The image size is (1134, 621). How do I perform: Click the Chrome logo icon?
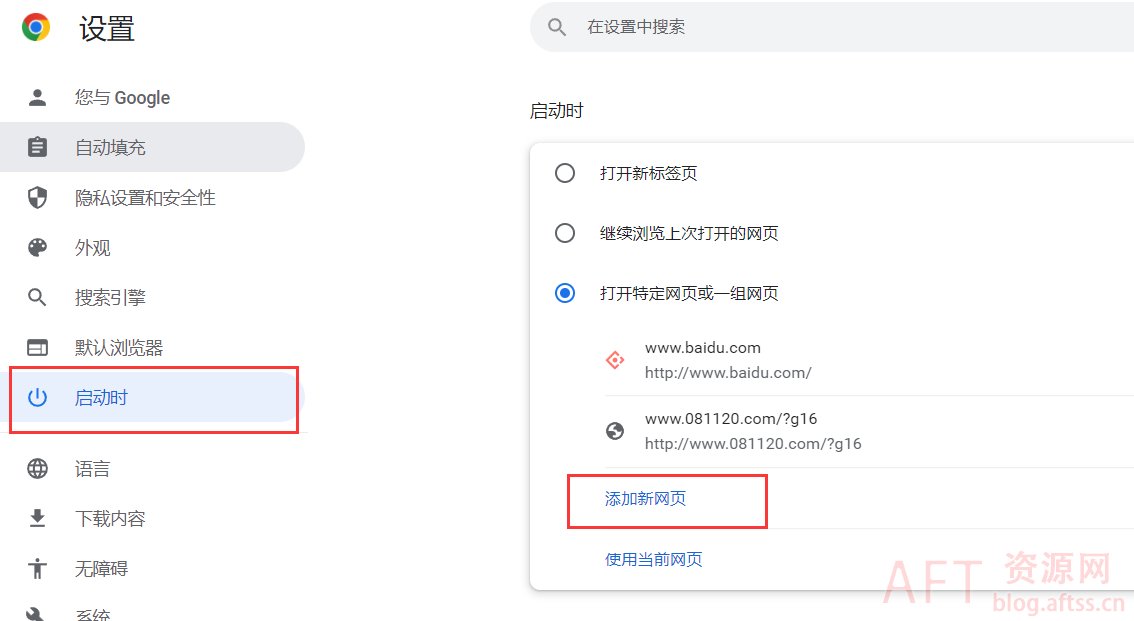(x=36, y=27)
